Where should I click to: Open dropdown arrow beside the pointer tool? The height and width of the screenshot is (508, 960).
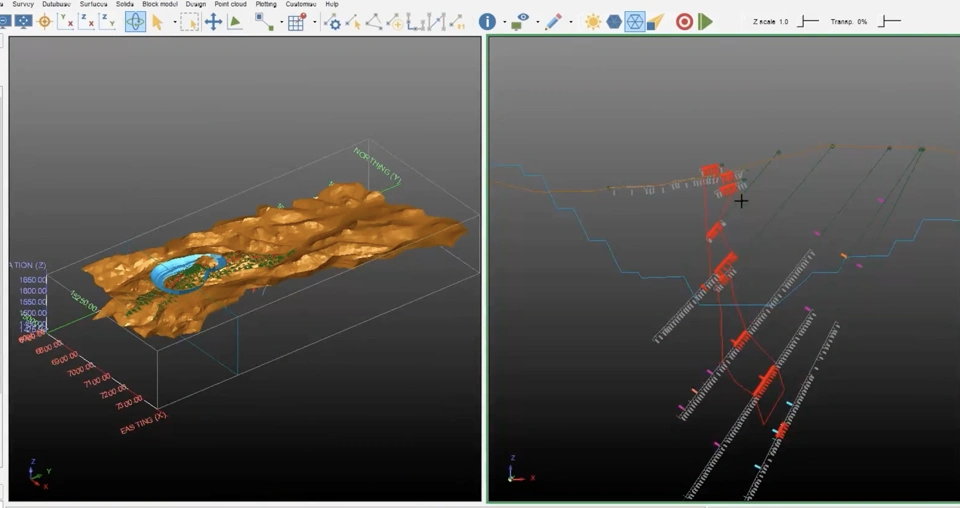coord(174,22)
